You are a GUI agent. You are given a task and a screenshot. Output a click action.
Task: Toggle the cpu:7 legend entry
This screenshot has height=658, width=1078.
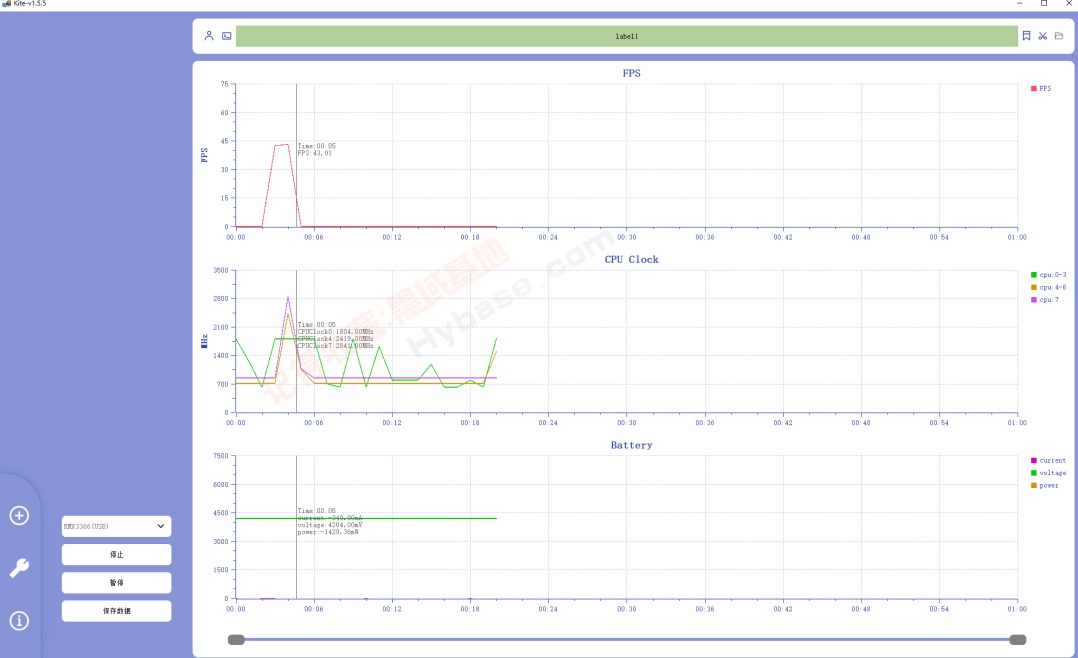pos(1045,300)
